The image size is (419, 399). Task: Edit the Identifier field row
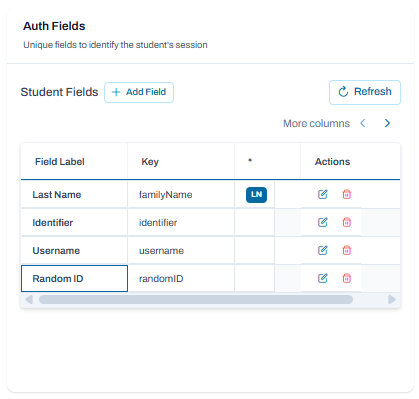tap(322, 222)
